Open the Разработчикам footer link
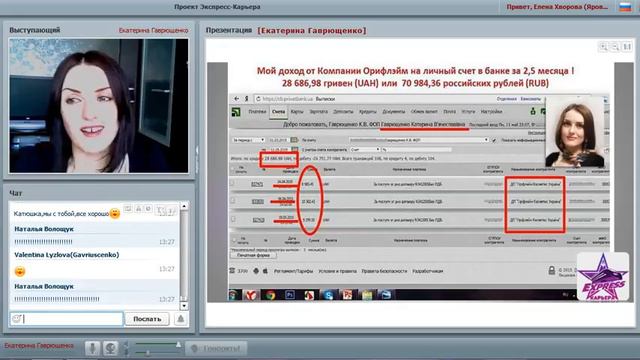Screen dimensions: 640x360 point(428,271)
